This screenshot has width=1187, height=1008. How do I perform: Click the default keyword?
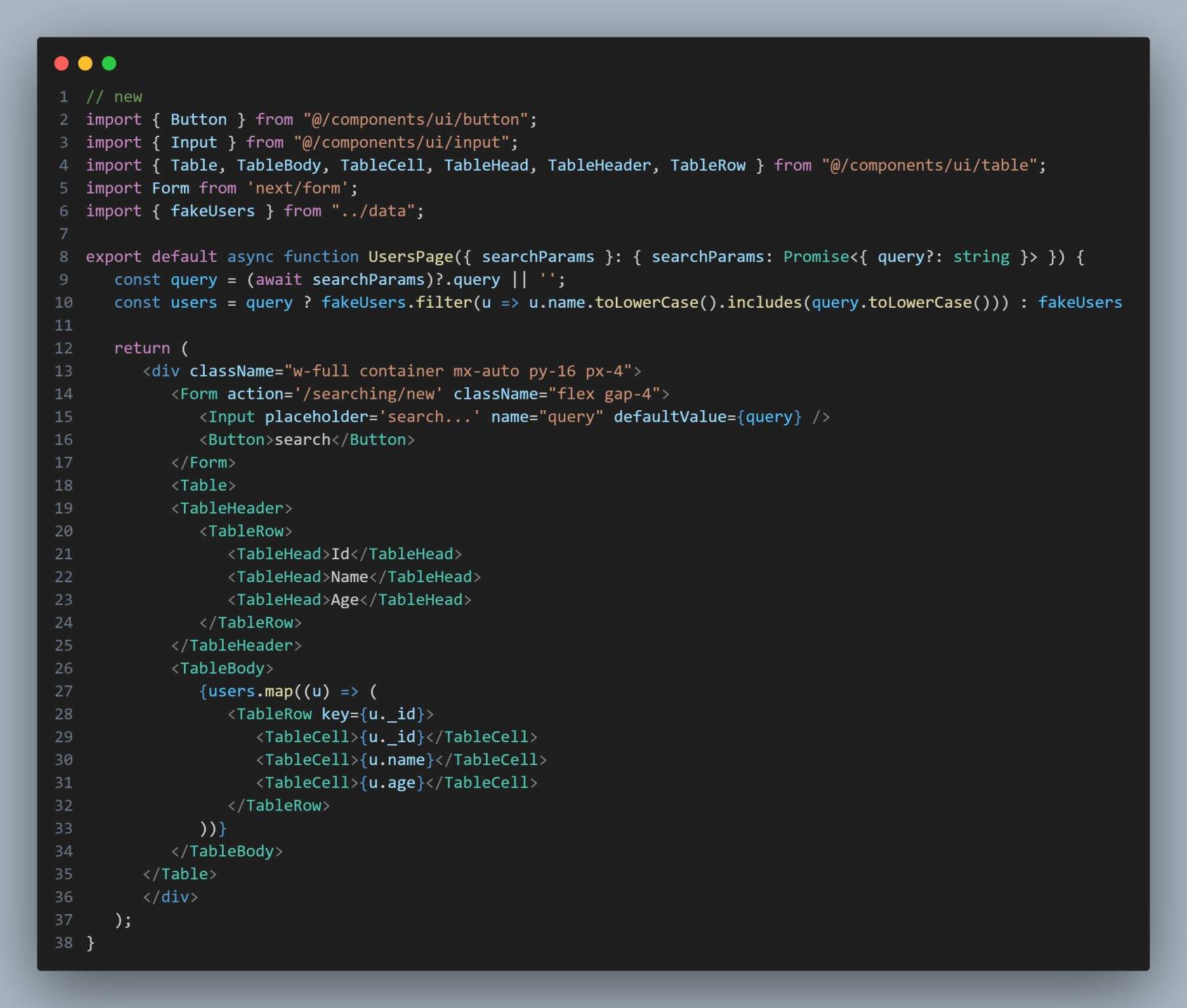pos(184,257)
